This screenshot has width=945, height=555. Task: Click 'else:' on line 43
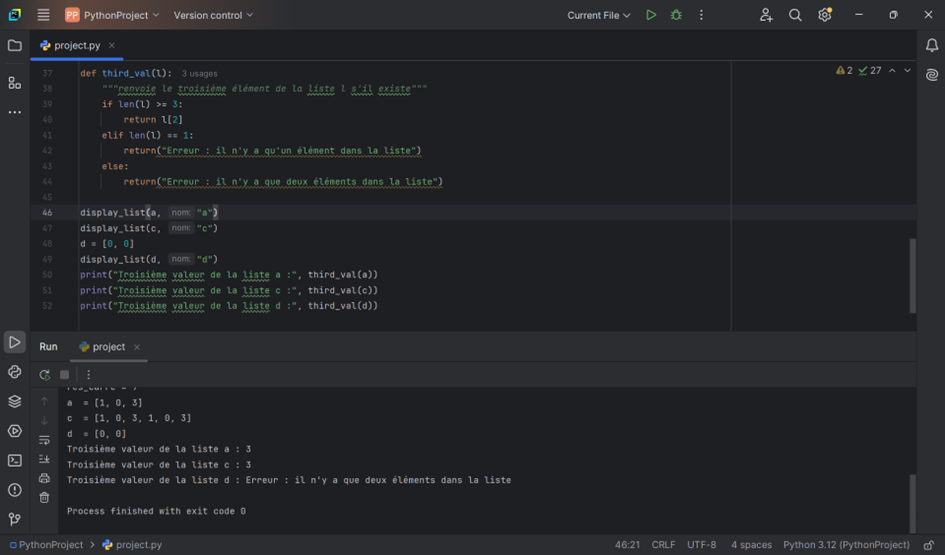(115, 166)
